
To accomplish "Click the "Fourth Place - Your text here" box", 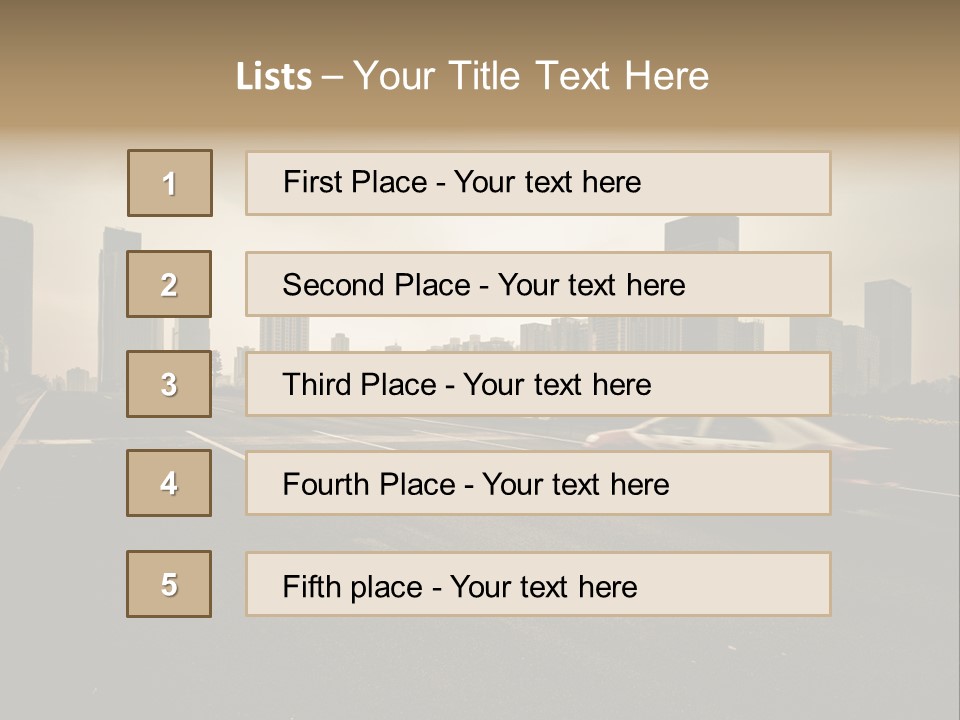I will tap(538, 483).
